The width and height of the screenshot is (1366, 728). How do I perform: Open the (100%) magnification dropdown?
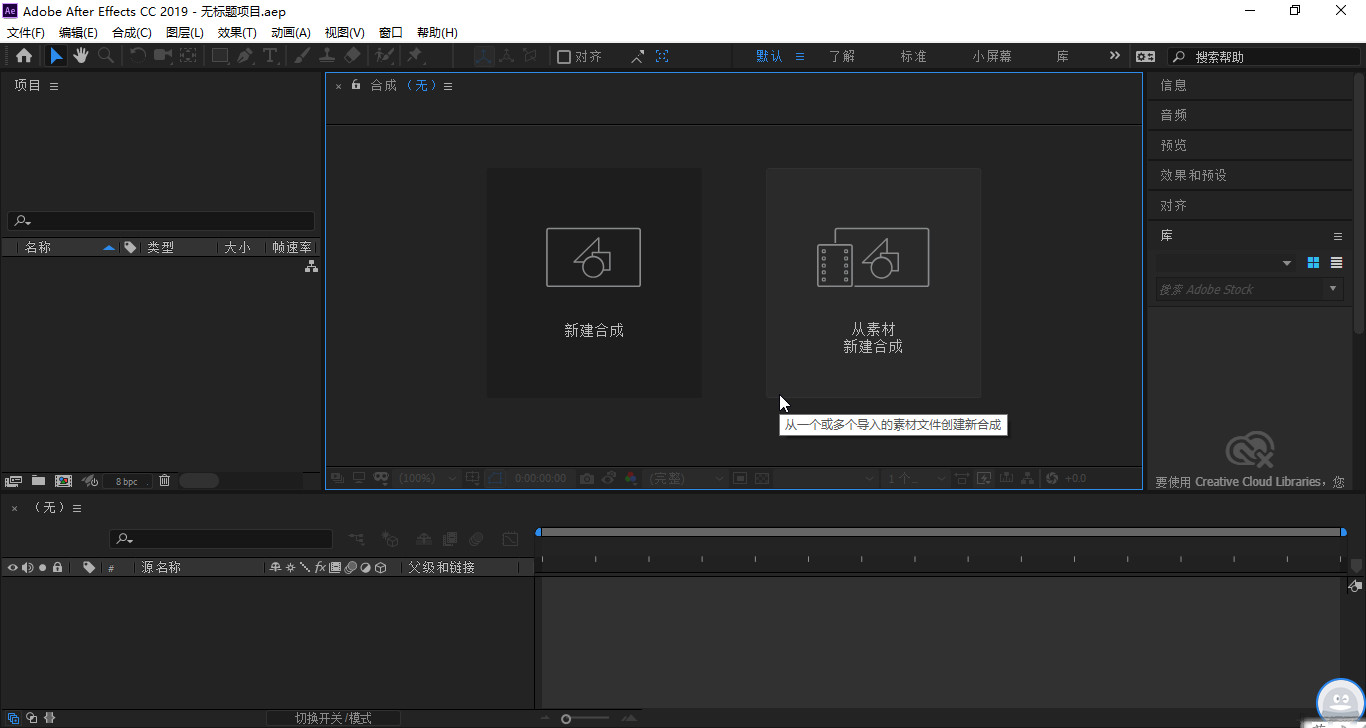[x=427, y=479]
